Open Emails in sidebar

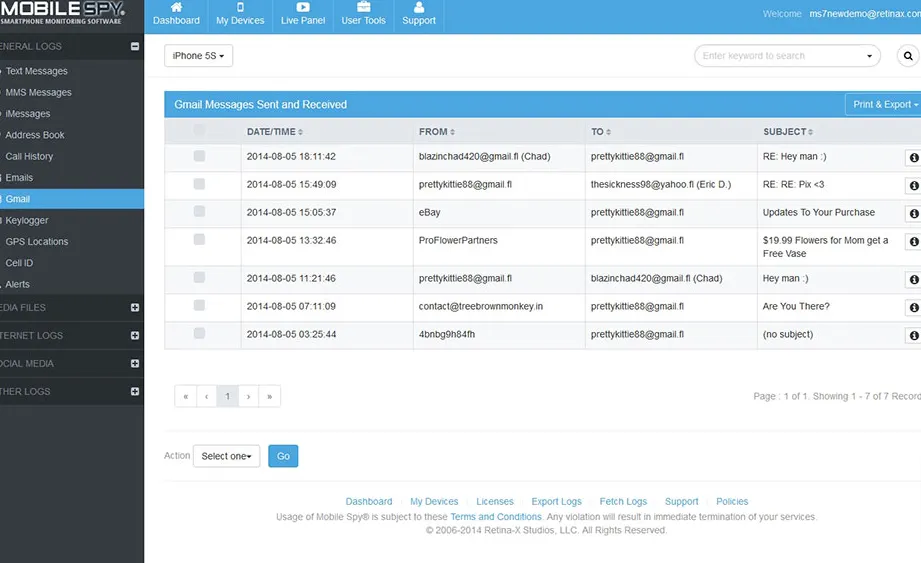click(19, 178)
